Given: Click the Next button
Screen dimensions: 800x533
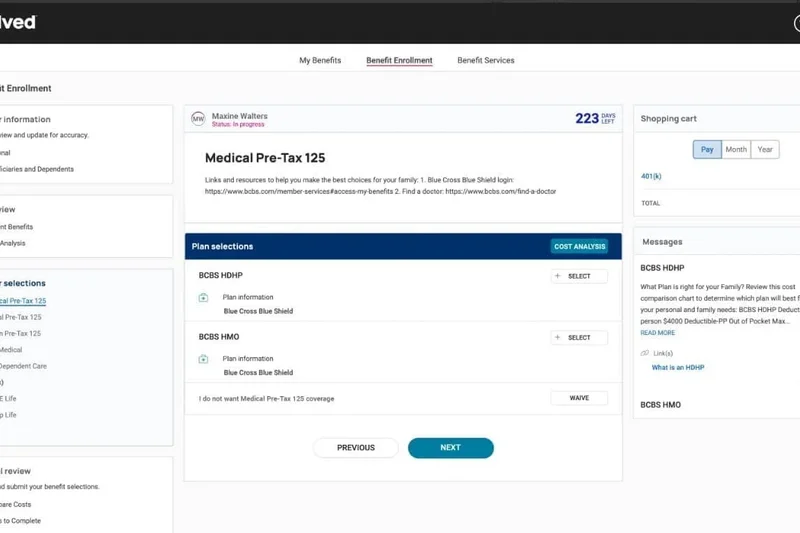Looking at the screenshot, I should [x=451, y=448].
